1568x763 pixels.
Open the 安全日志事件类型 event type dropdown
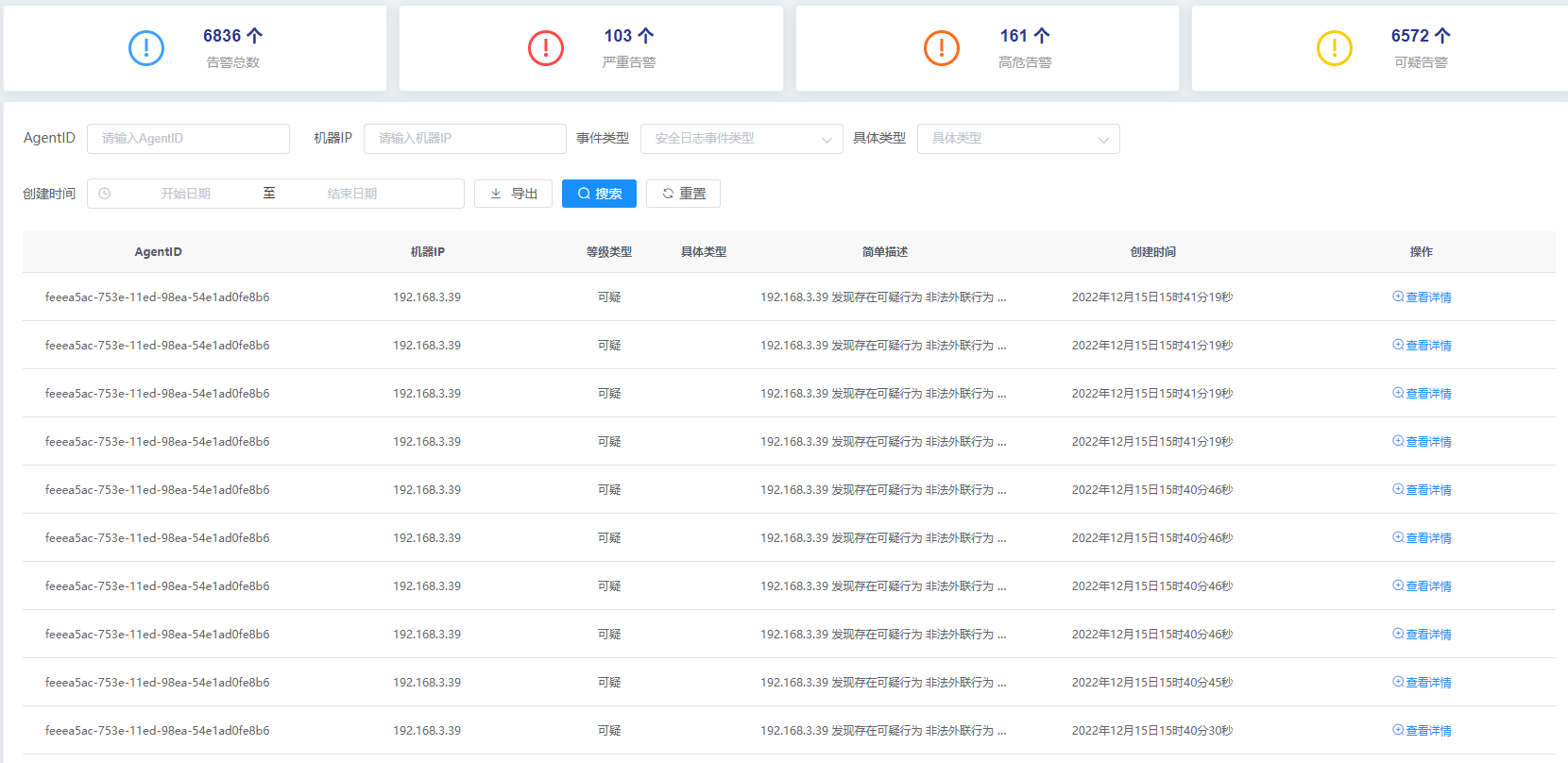pos(741,139)
